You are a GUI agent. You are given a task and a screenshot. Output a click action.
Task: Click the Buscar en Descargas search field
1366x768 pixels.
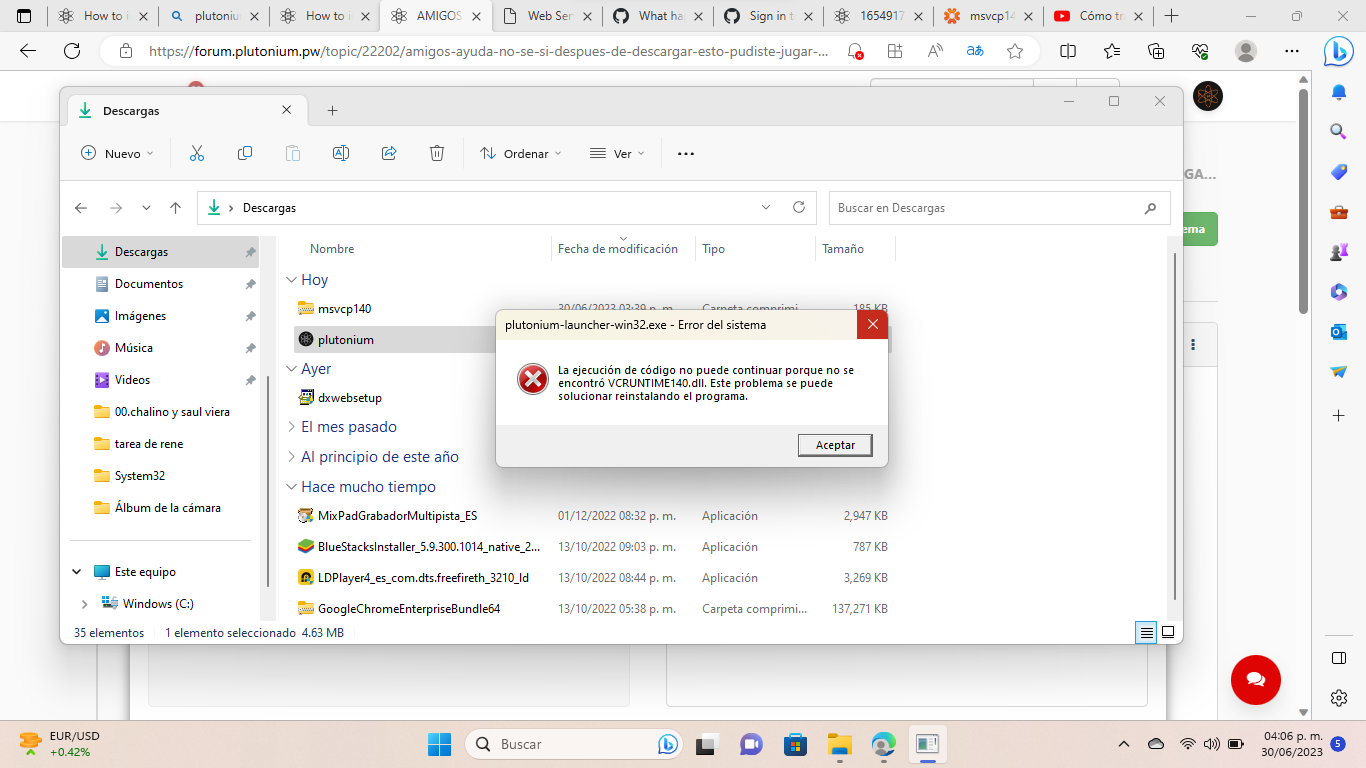coord(999,208)
